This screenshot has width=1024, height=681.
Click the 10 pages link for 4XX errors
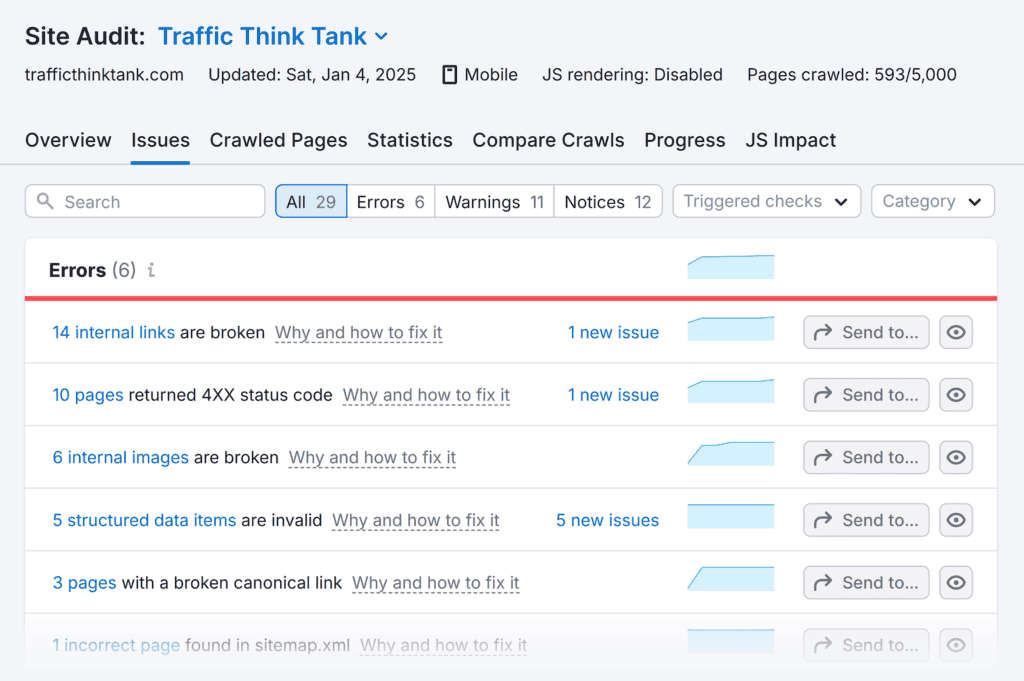click(x=87, y=395)
